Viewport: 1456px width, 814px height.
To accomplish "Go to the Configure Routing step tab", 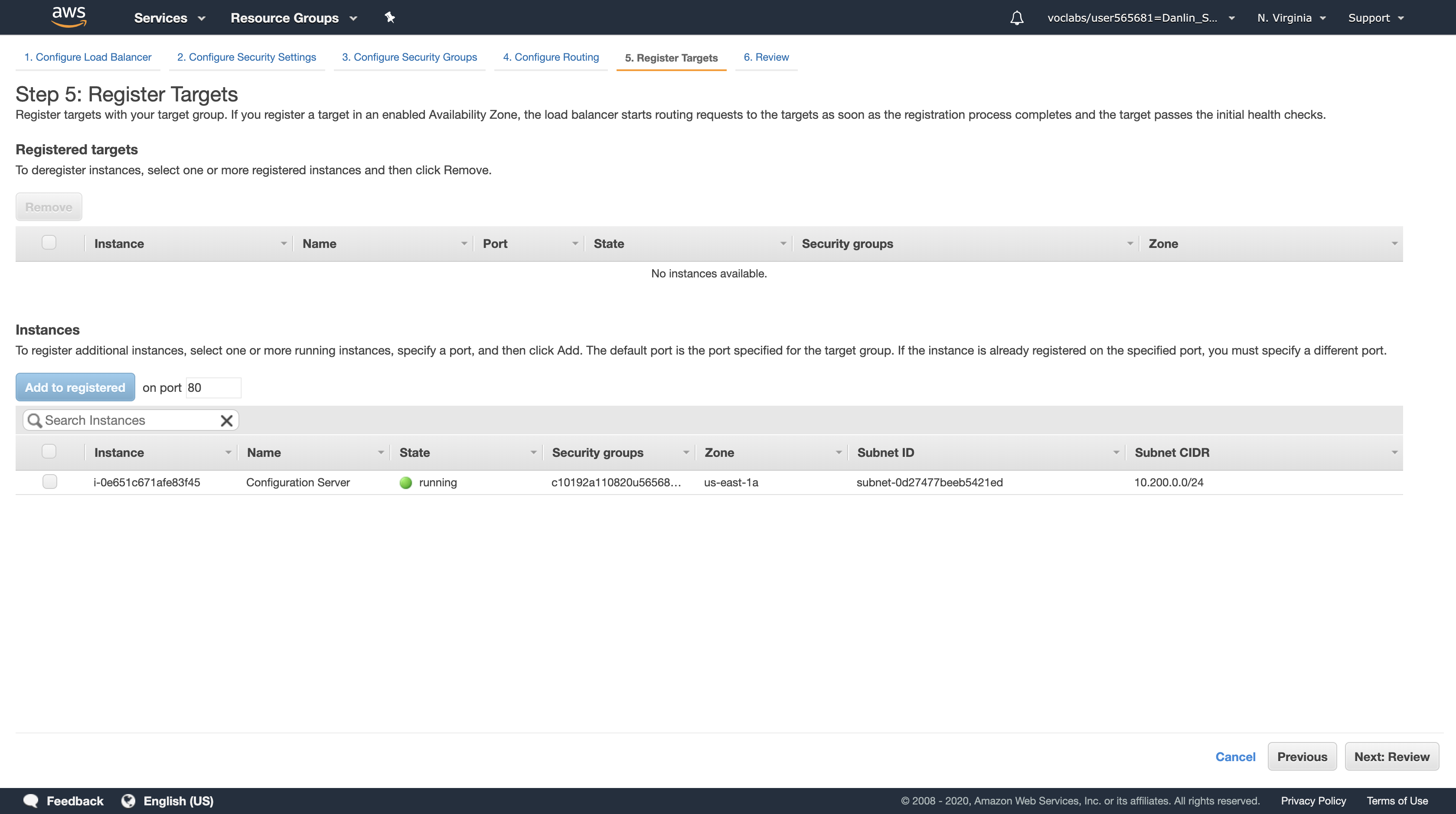I will [x=551, y=57].
